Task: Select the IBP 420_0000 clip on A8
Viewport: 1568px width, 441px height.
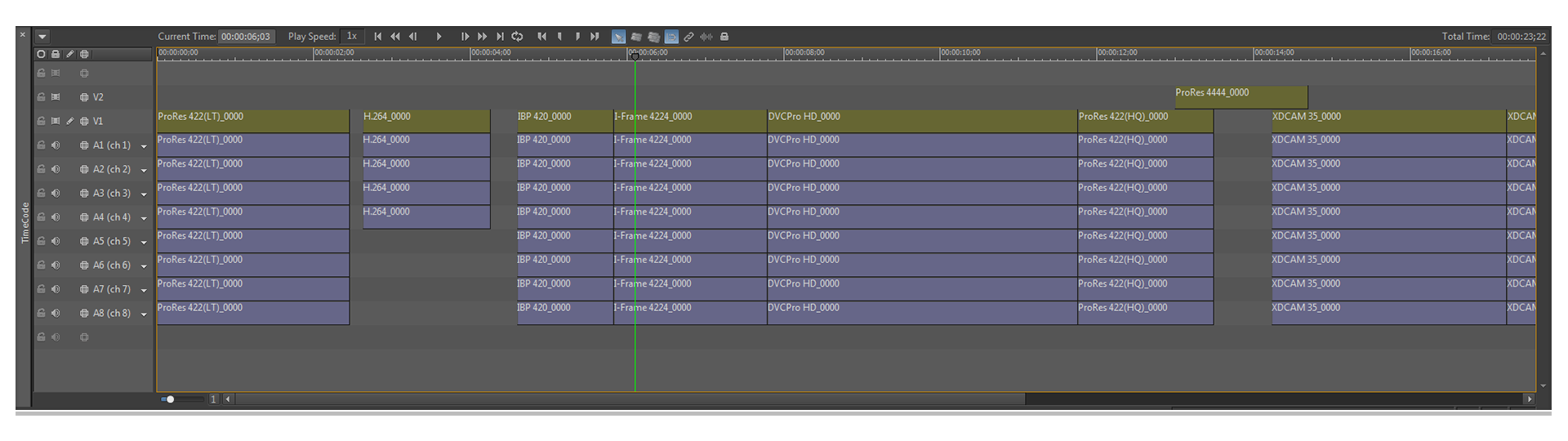Action: click(x=565, y=313)
